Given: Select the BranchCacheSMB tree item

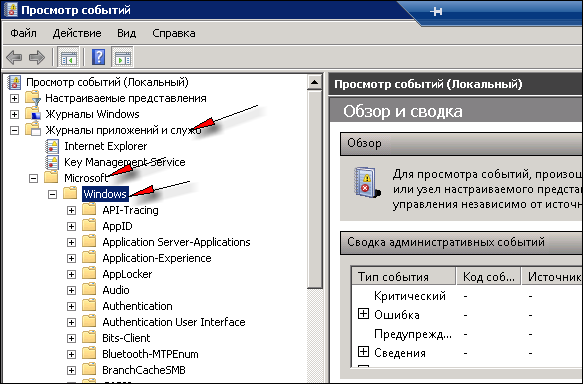Looking at the screenshot, I should [144, 370].
